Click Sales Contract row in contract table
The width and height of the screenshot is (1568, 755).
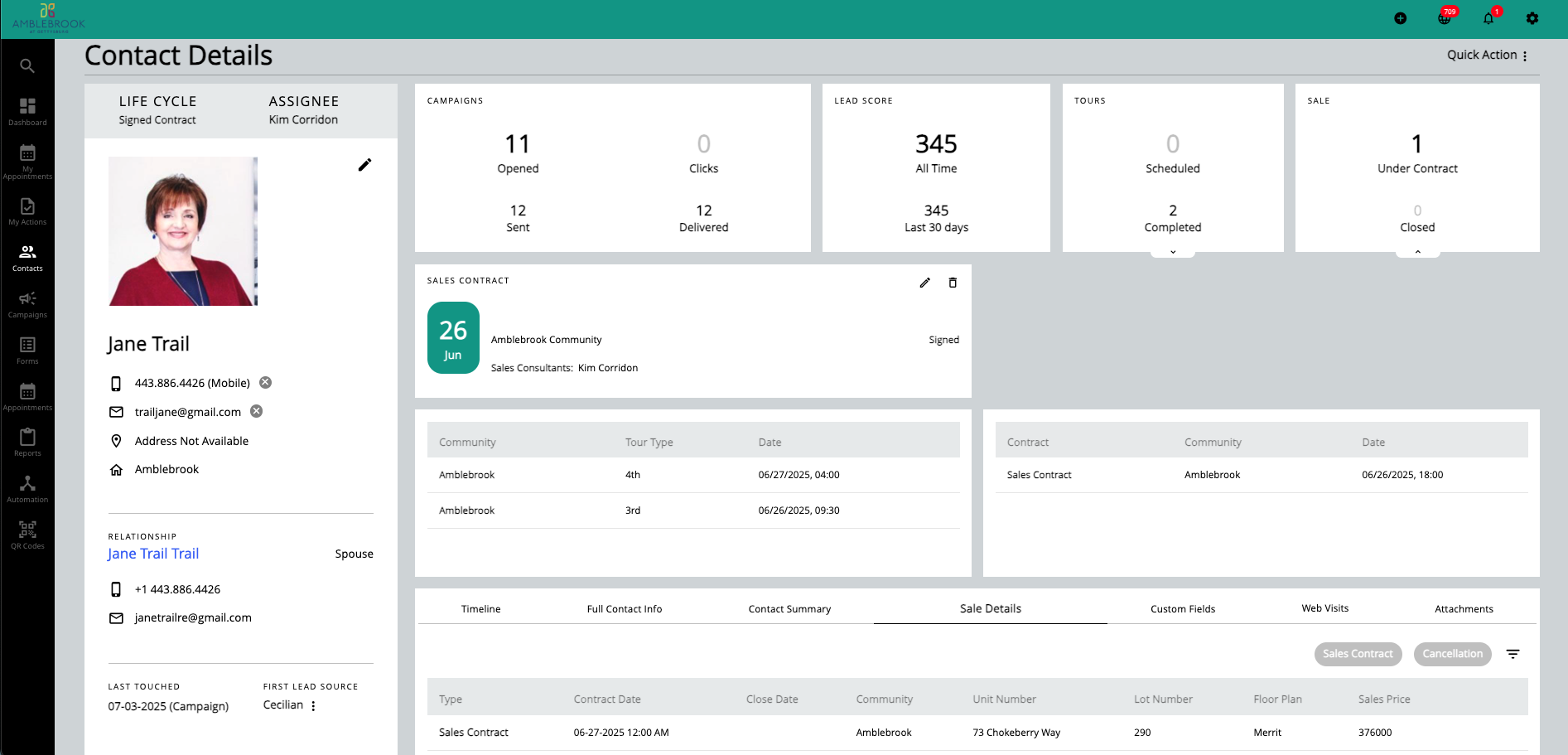pyautogui.click(x=1262, y=475)
